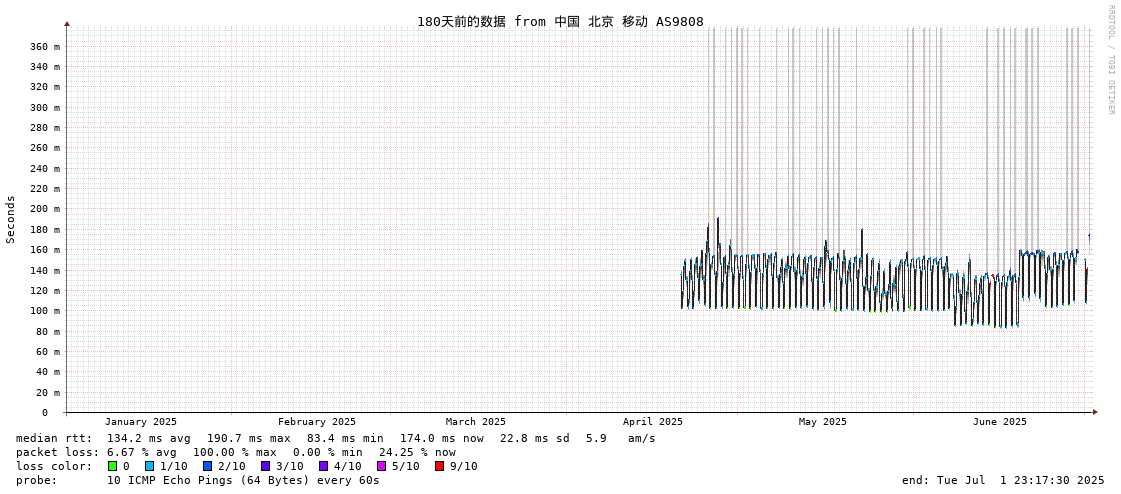Click the '360 m' y-axis tick label
Image resolution: width=1121 pixels, height=494 pixels.
pos(45,46)
